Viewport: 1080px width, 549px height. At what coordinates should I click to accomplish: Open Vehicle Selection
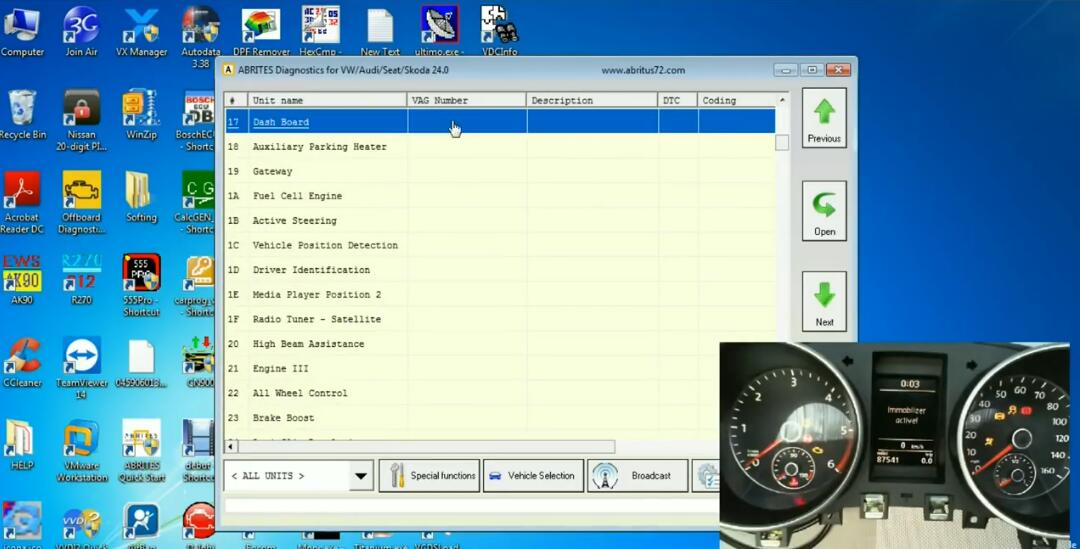tap(534, 475)
